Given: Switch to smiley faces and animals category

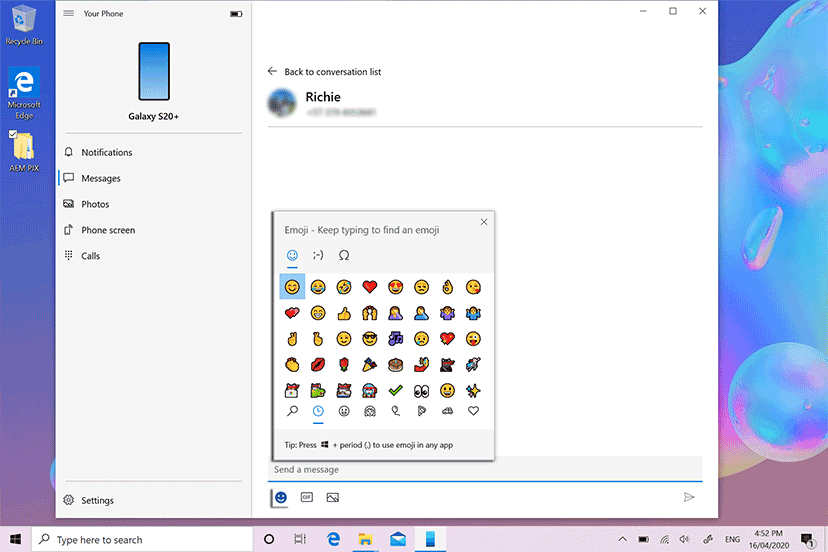Looking at the screenshot, I should click(344, 411).
